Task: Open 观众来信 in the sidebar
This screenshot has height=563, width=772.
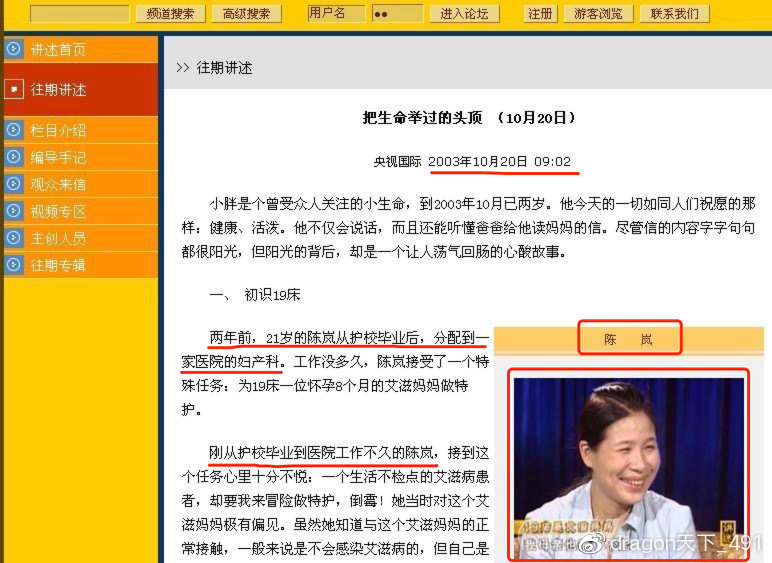Action: pos(81,184)
